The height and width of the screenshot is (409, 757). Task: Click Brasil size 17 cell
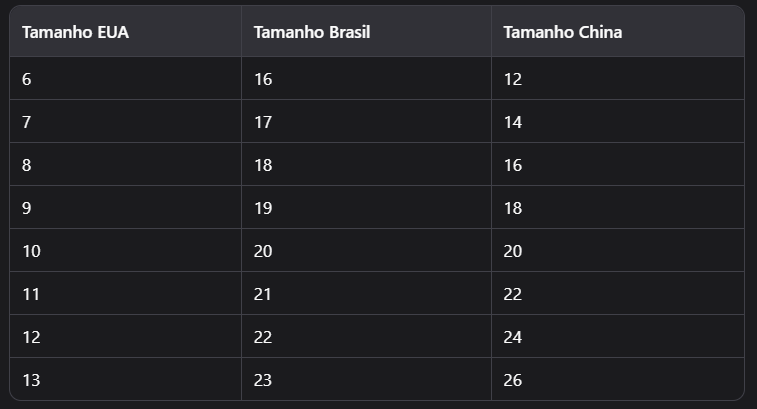point(263,122)
